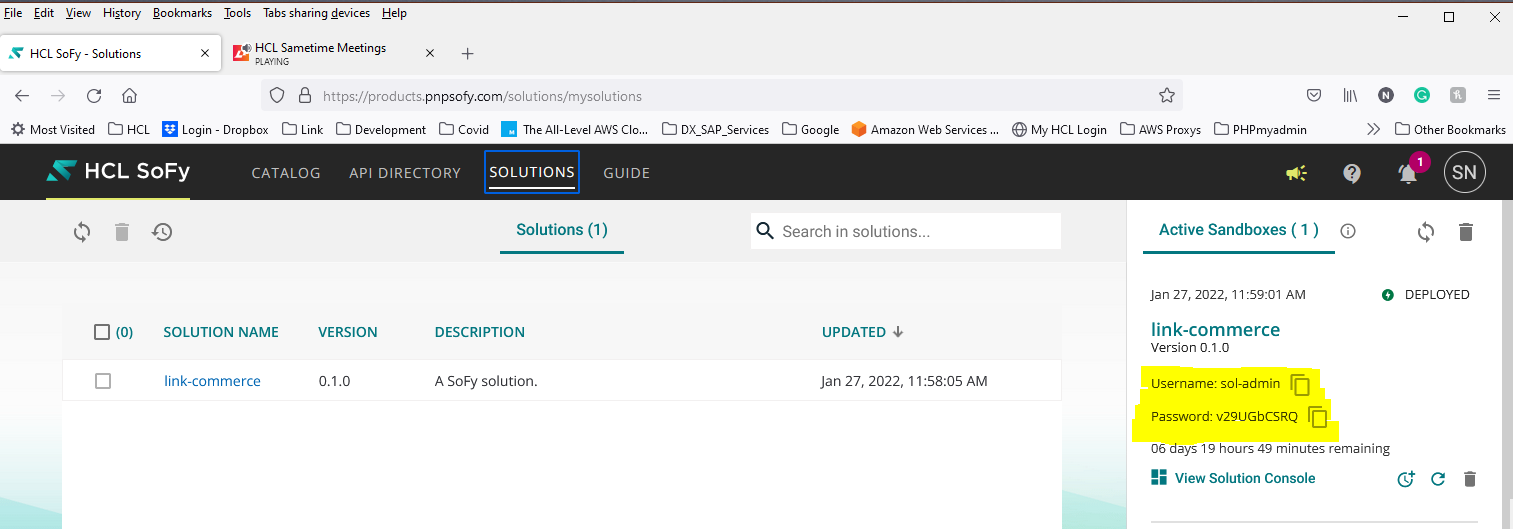Open the solutions history clock icon
1513x529 pixels.
[162, 232]
